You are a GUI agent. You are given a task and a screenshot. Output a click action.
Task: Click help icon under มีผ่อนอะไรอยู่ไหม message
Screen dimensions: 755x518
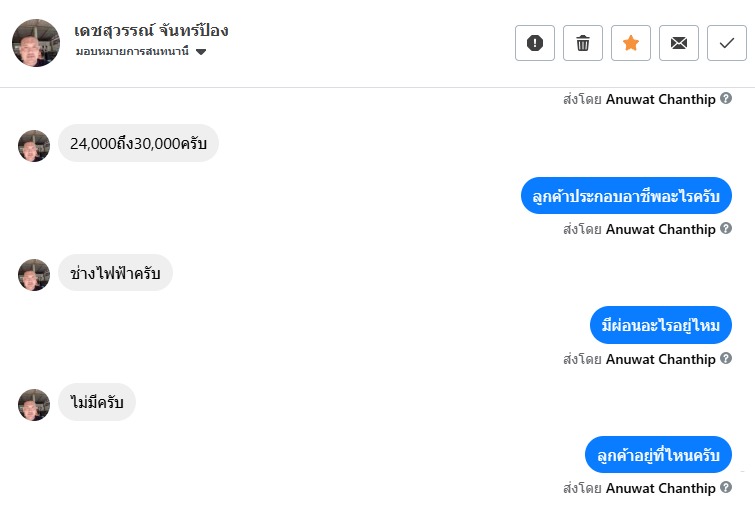click(x=726, y=359)
